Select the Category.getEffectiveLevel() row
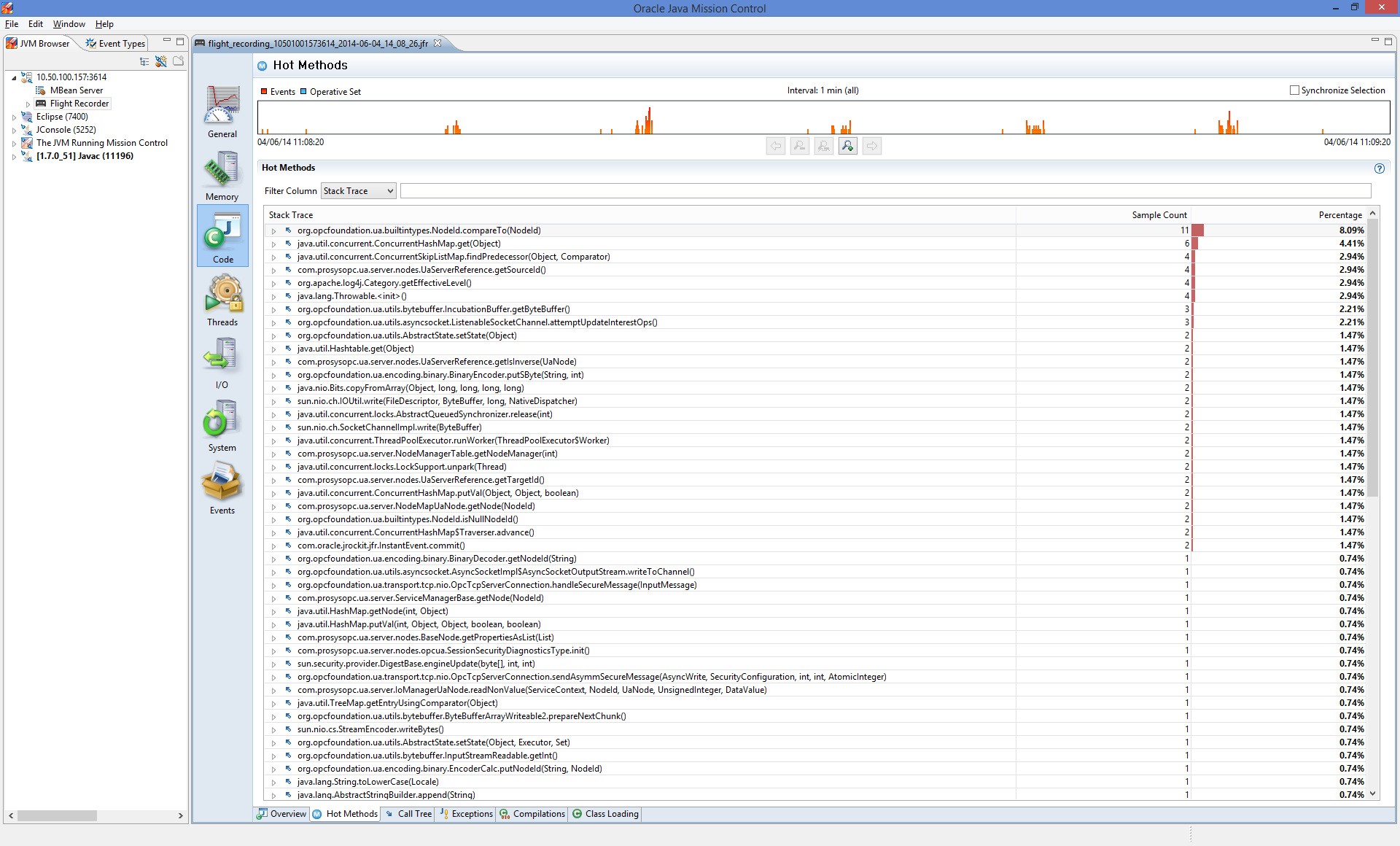The image size is (1400, 846). (815, 283)
